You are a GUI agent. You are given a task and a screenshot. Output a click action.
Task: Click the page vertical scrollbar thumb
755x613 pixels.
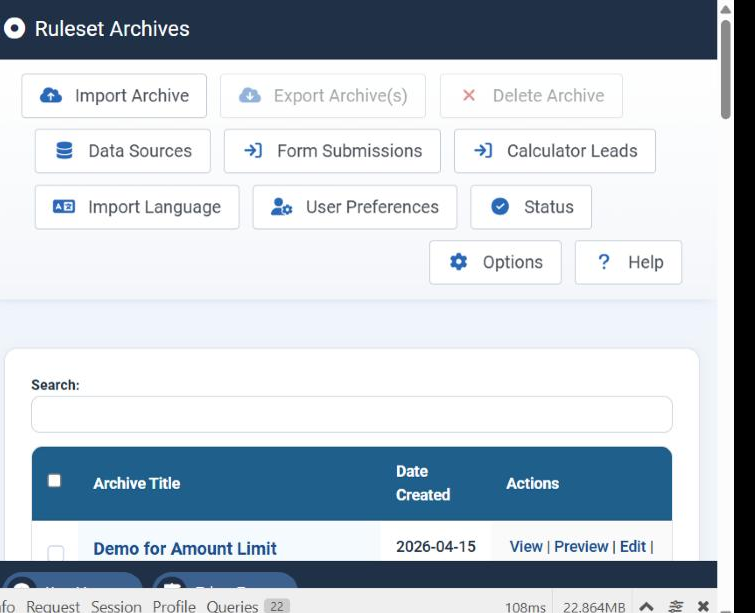click(726, 69)
